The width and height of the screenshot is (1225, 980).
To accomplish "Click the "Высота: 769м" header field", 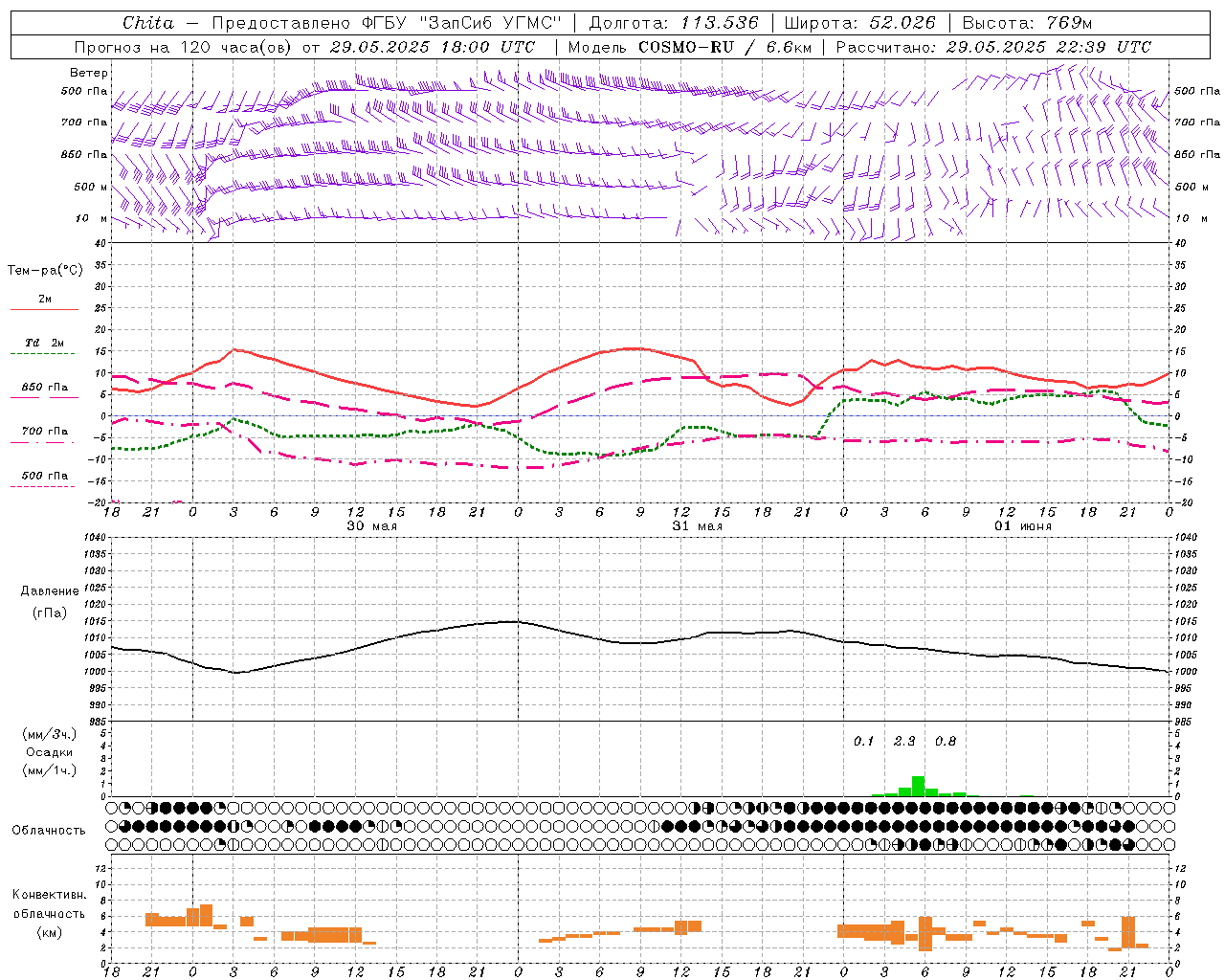I will click(1027, 23).
